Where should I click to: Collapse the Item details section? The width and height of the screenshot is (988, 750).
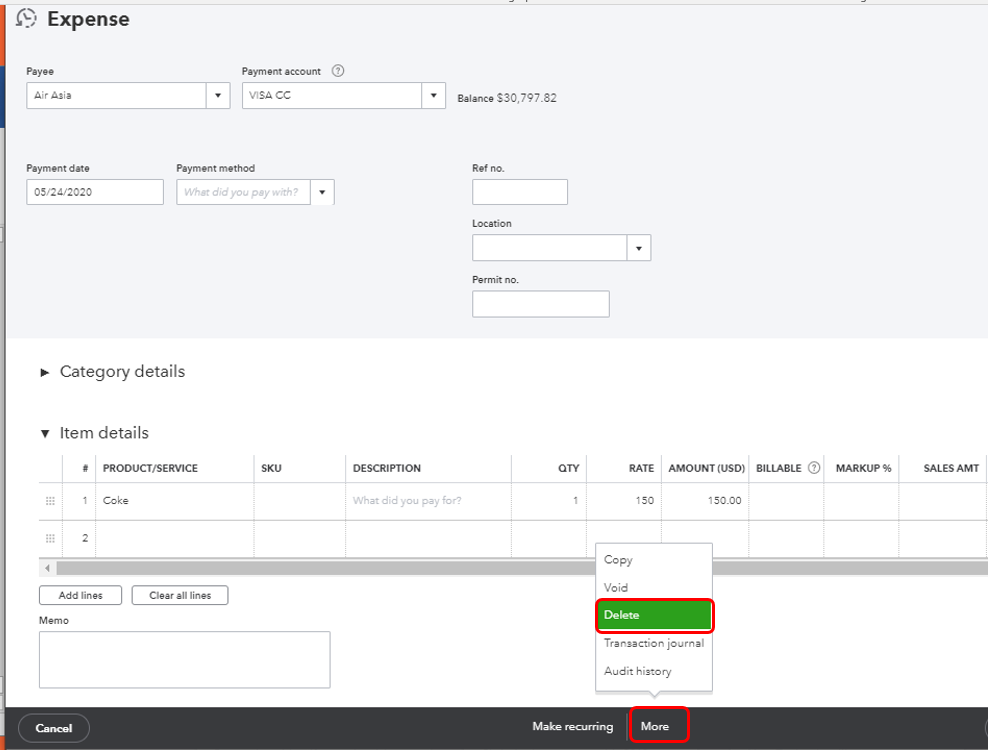(45, 434)
